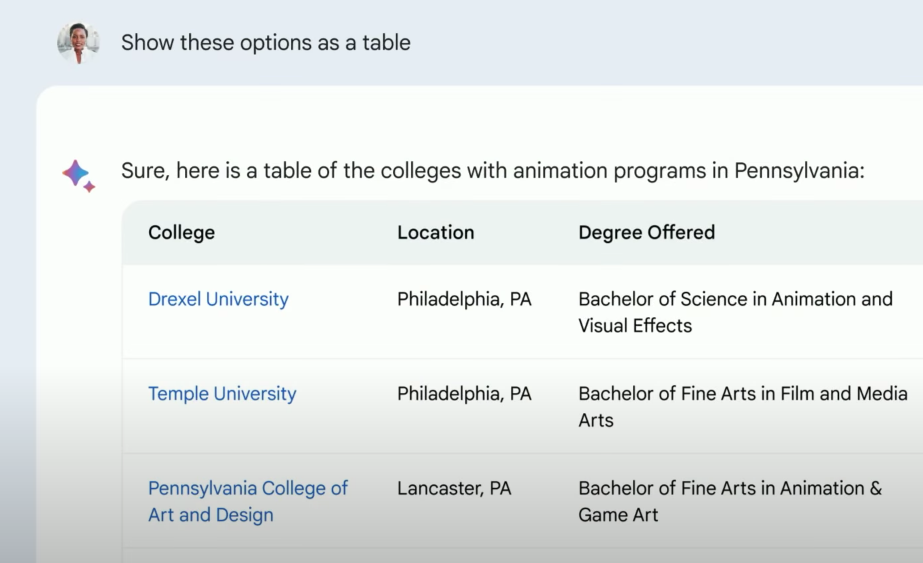The height and width of the screenshot is (563, 923).
Task: Click the response intro sentence about Pennsylvania colleges
Action: coord(493,171)
